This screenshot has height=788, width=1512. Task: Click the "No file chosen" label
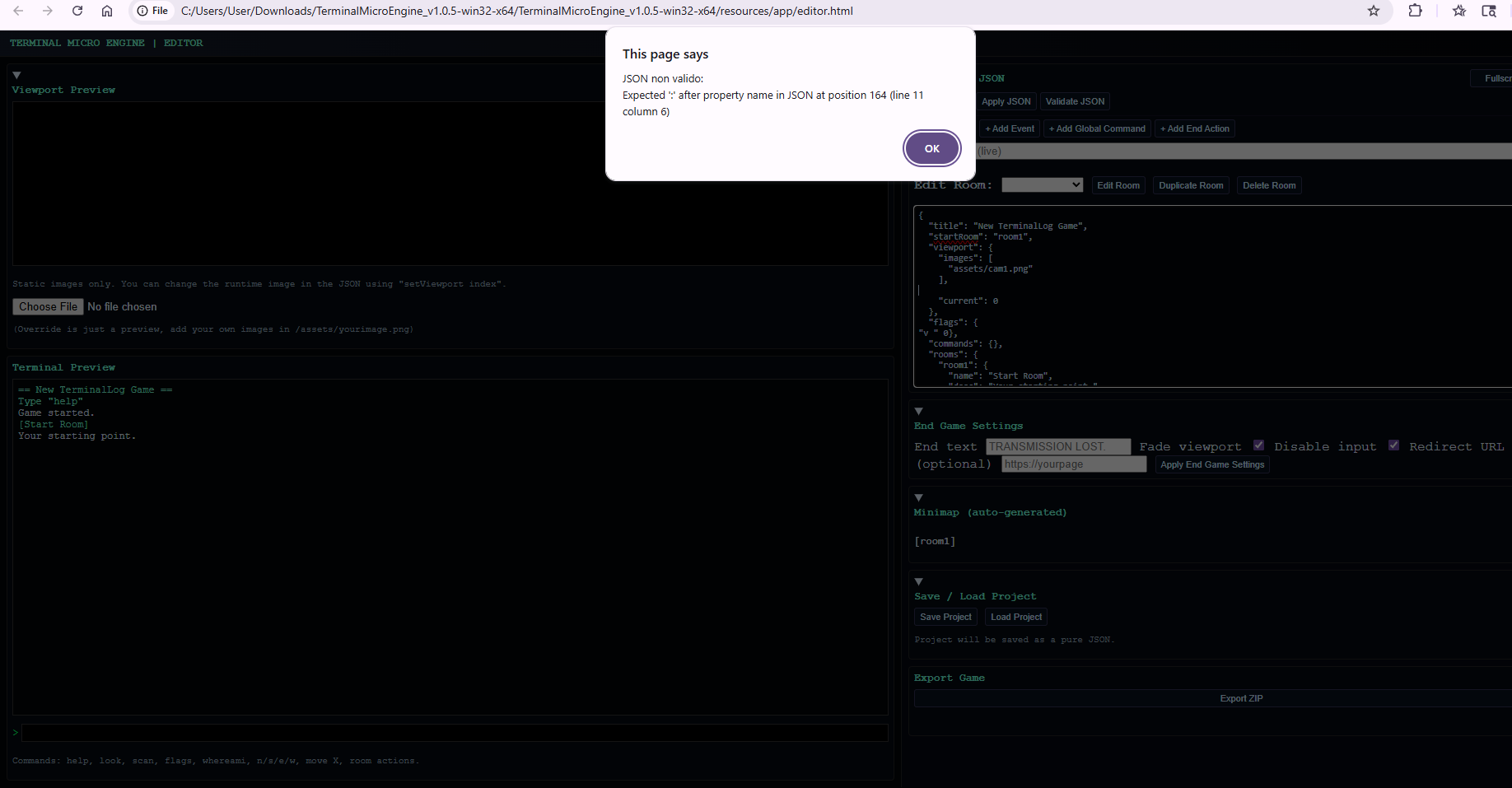pos(122,306)
